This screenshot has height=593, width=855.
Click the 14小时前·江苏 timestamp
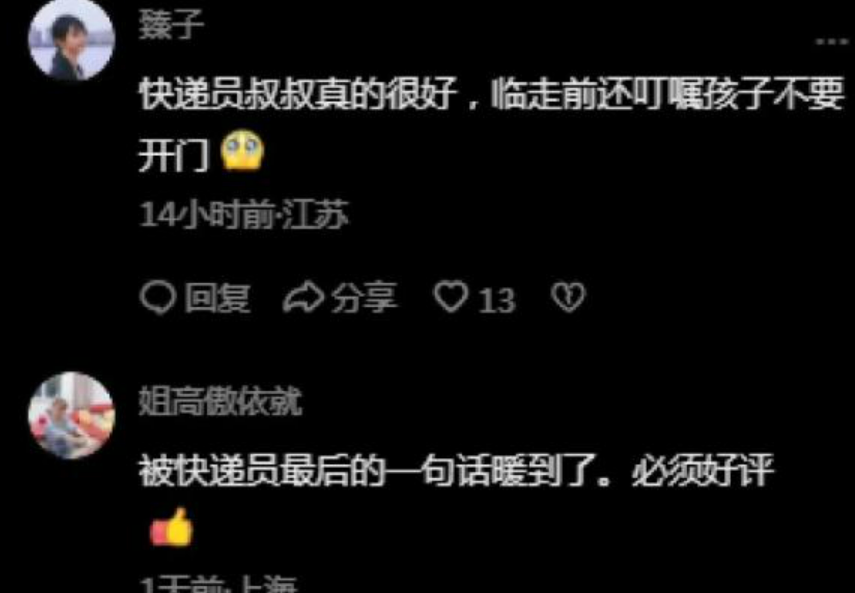click(244, 215)
